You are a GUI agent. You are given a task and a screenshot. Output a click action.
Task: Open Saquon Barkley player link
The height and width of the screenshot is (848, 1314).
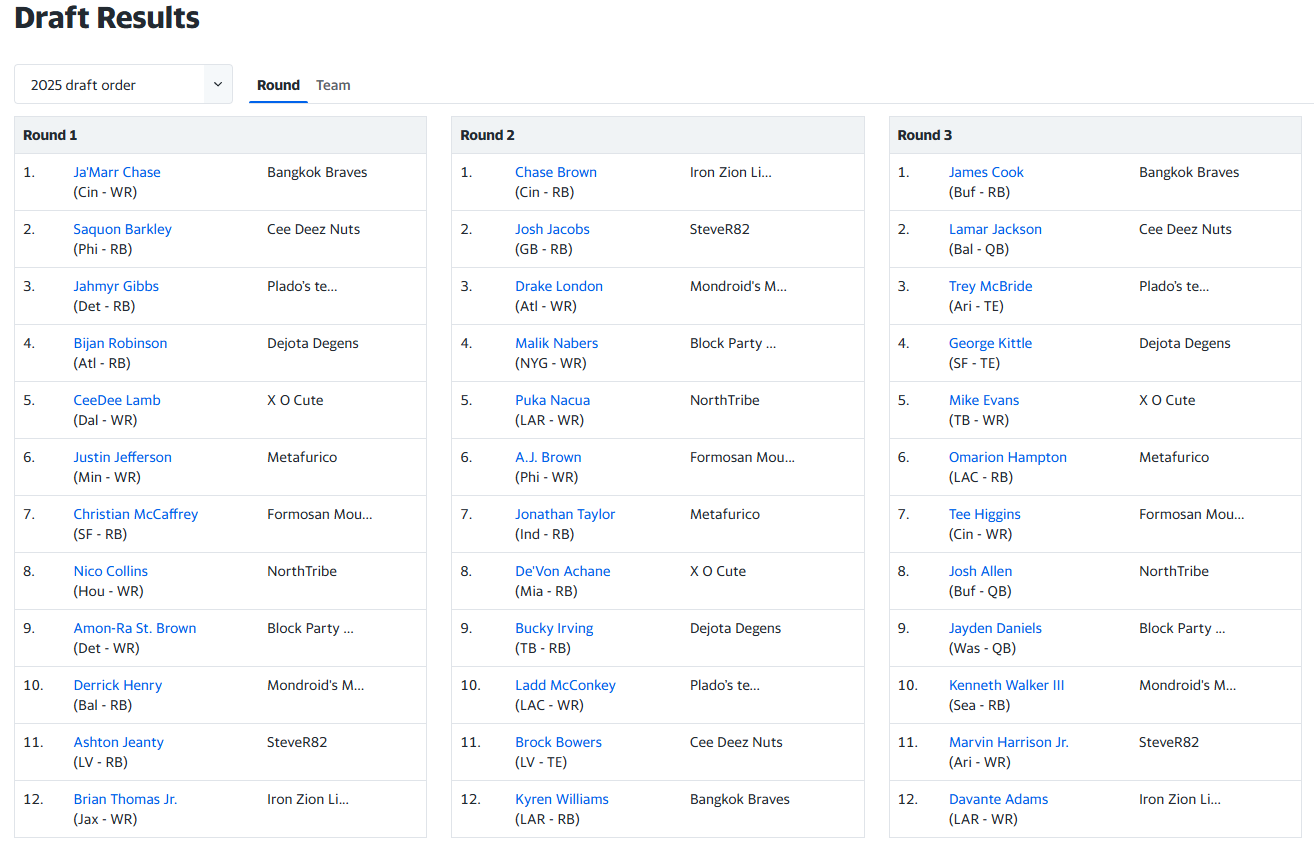[122, 229]
